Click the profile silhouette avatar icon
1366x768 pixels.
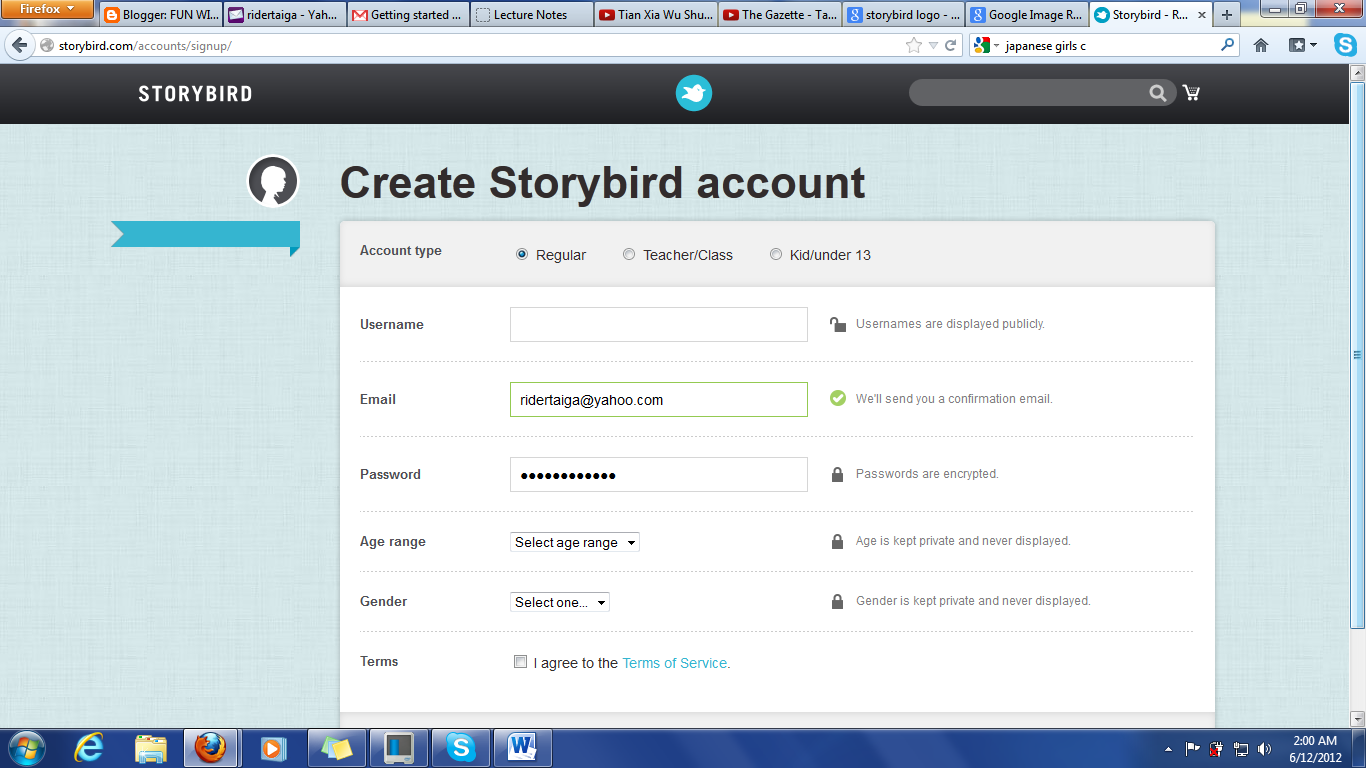273,181
